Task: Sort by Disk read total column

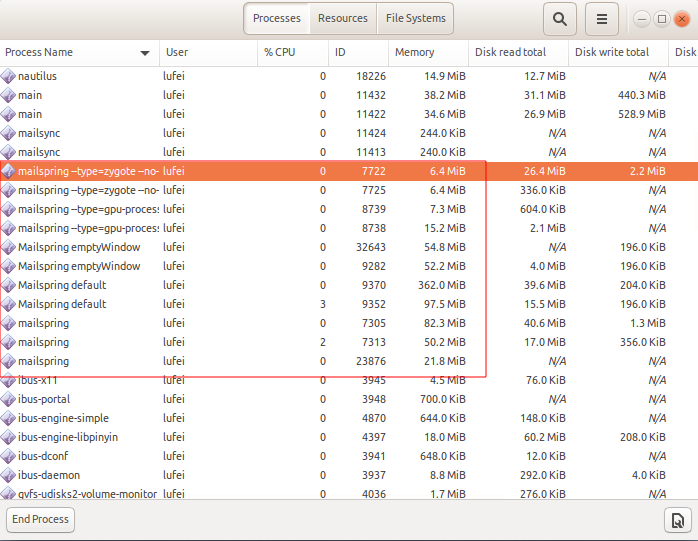Action: coord(519,53)
